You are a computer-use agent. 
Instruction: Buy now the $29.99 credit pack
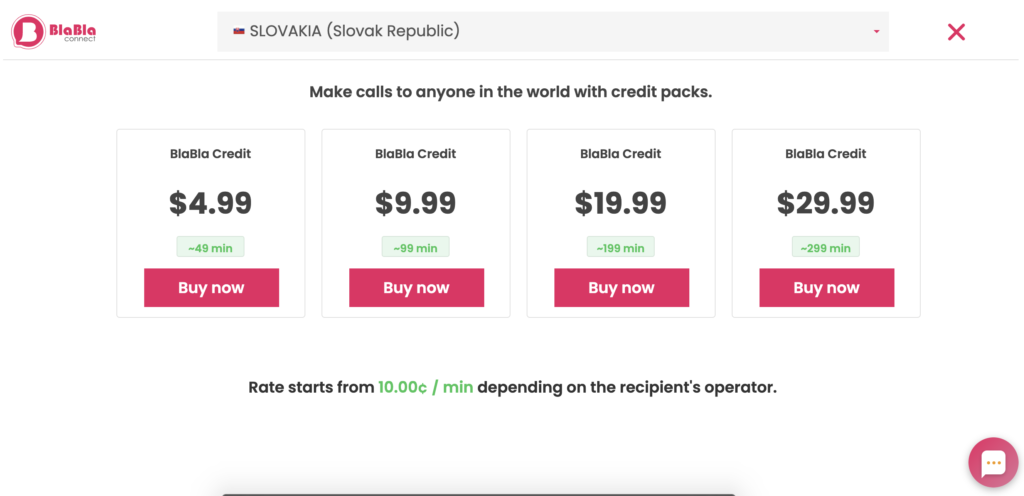826,288
